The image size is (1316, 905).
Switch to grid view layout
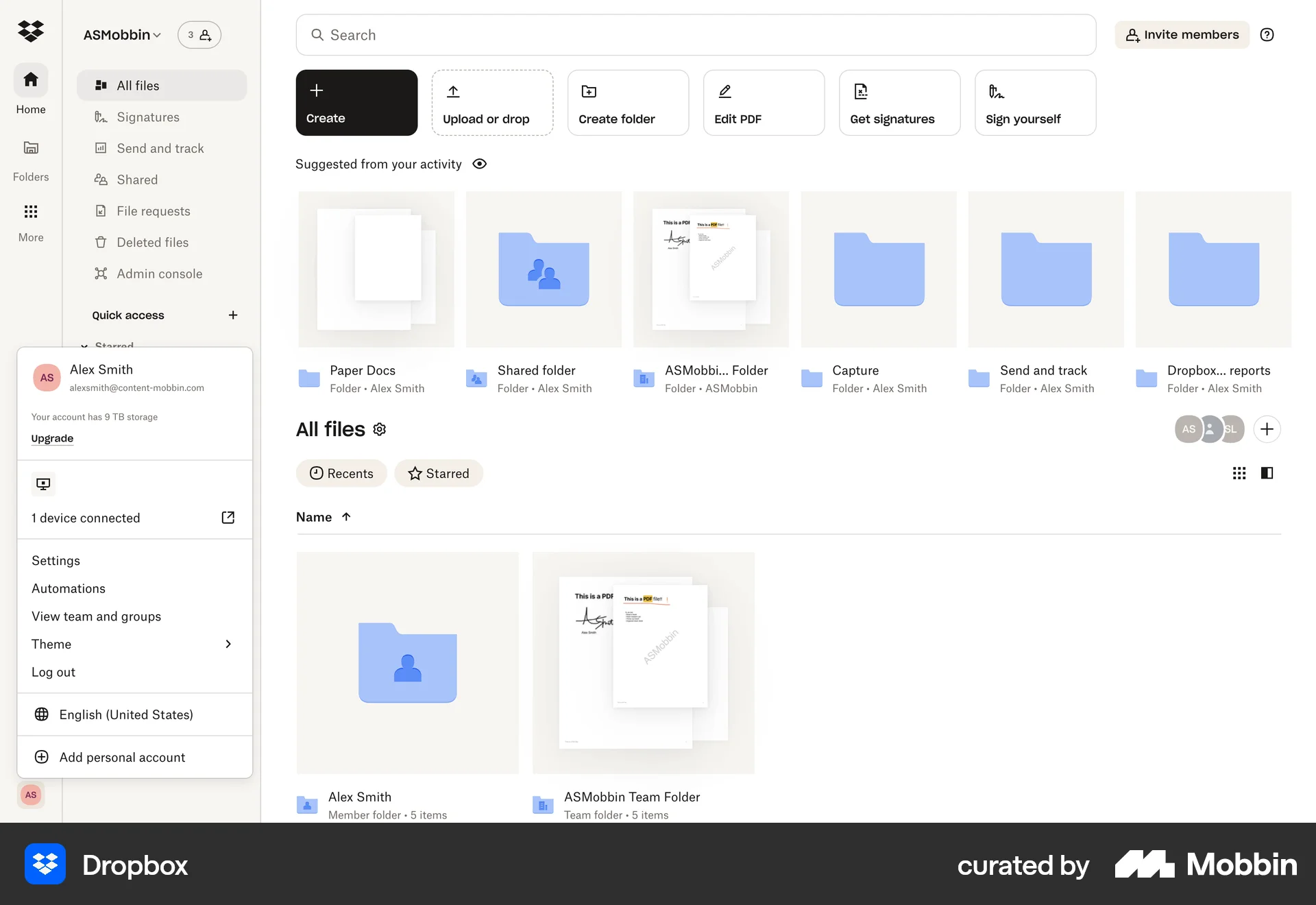click(x=1238, y=473)
